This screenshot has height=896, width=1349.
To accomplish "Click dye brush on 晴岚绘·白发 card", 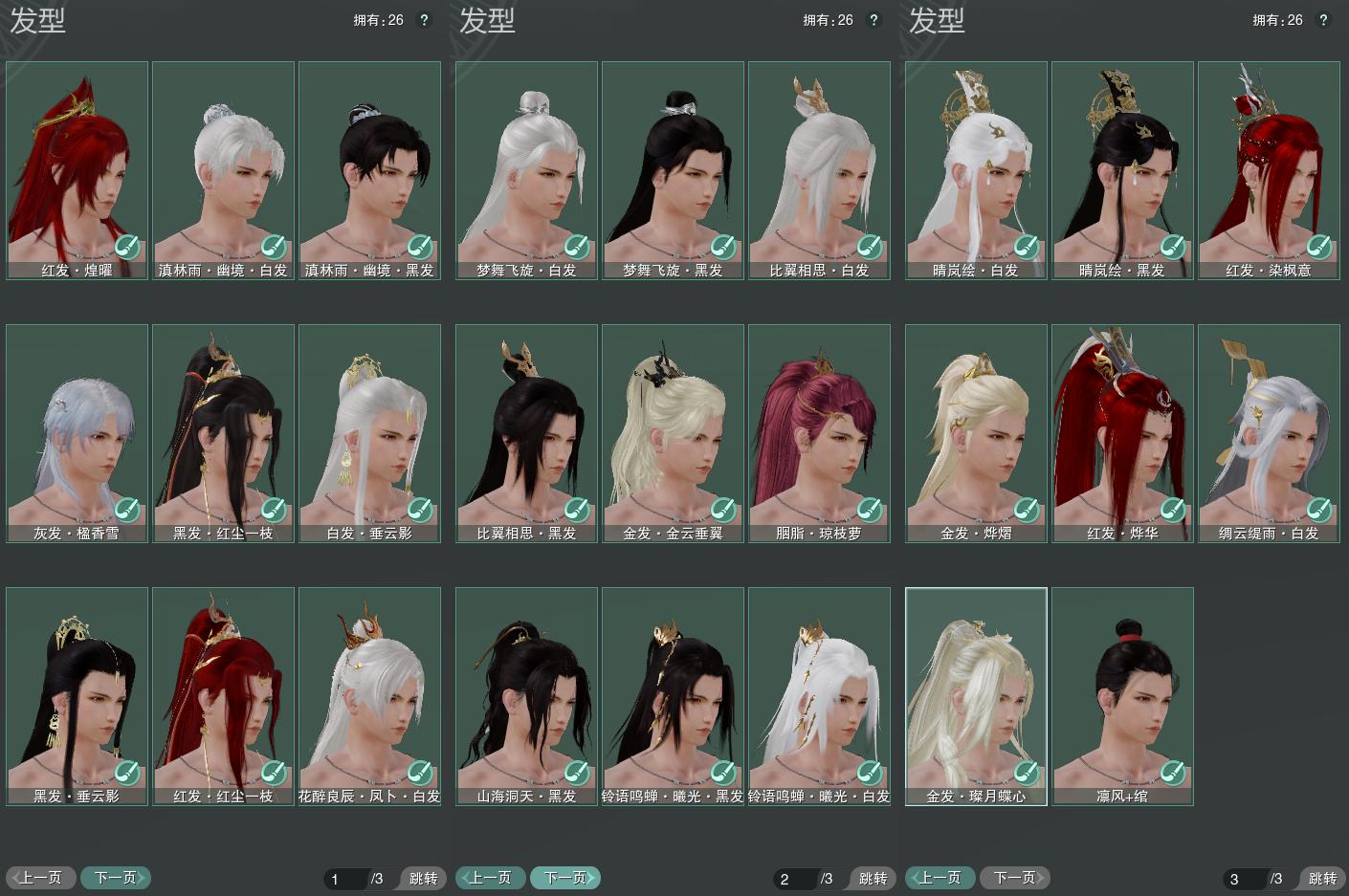I will click(x=1027, y=248).
